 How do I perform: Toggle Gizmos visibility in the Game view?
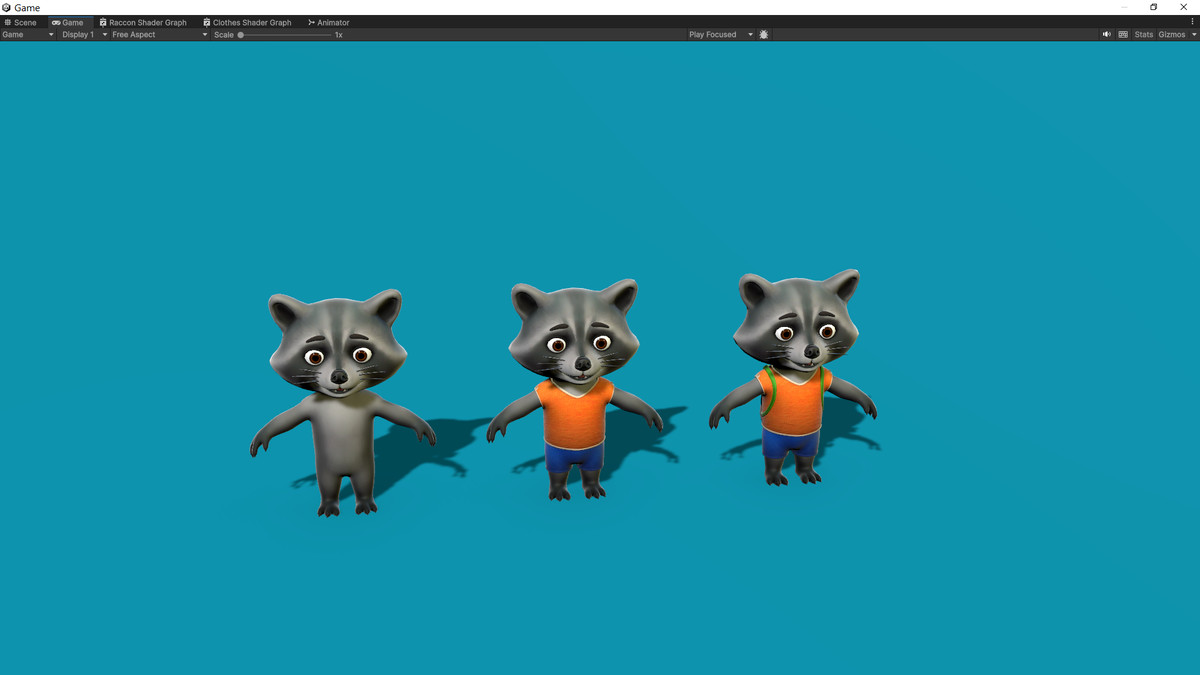click(x=1170, y=34)
